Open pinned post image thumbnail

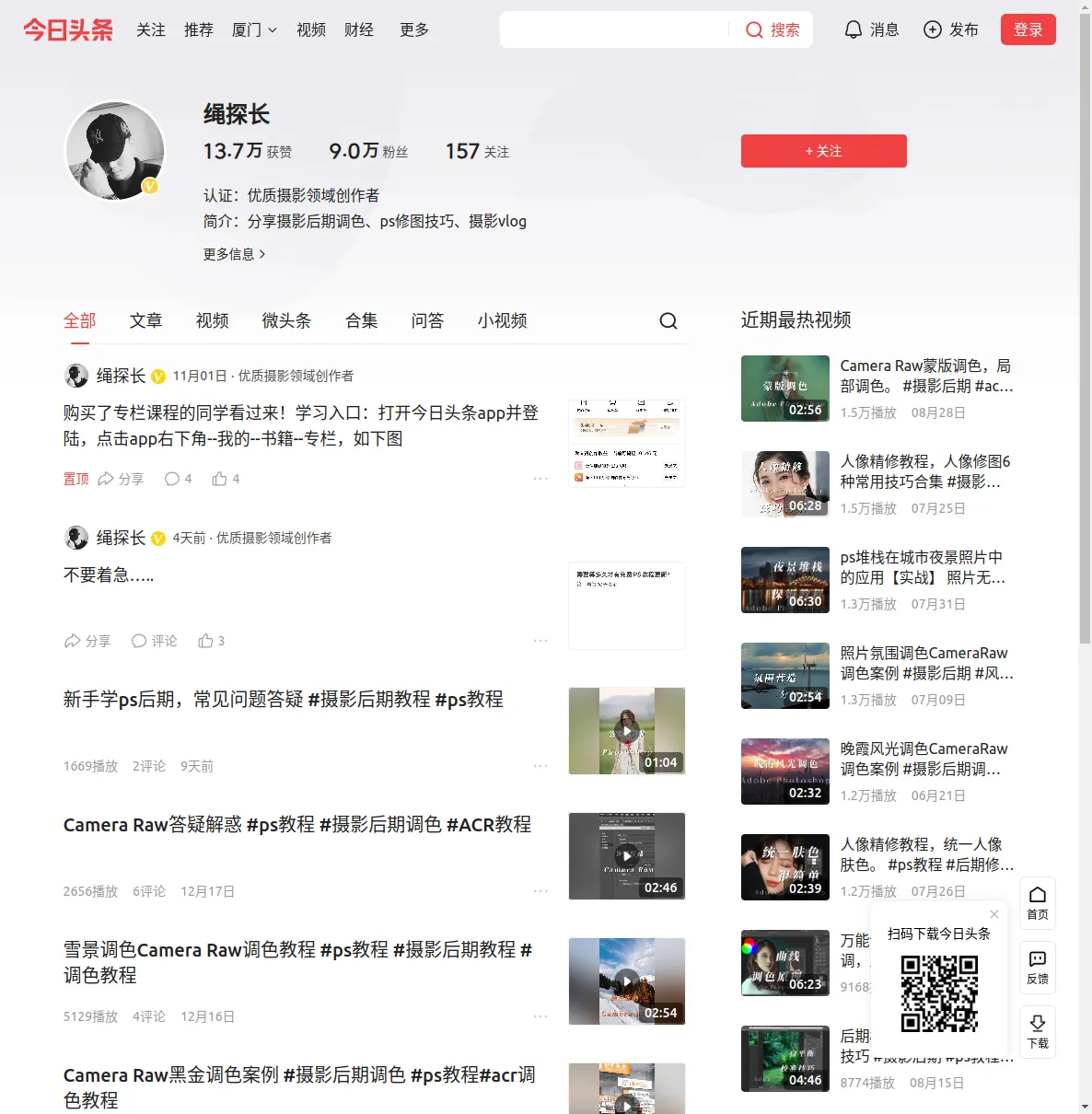pyautogui.click(x=627, y=444)
